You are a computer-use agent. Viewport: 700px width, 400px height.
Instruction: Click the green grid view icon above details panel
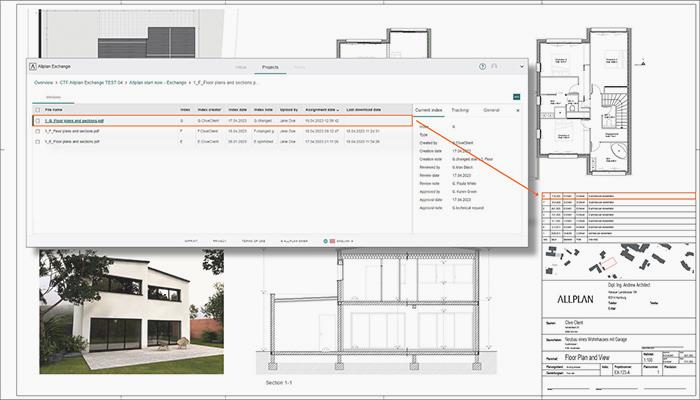coord(516,96)
